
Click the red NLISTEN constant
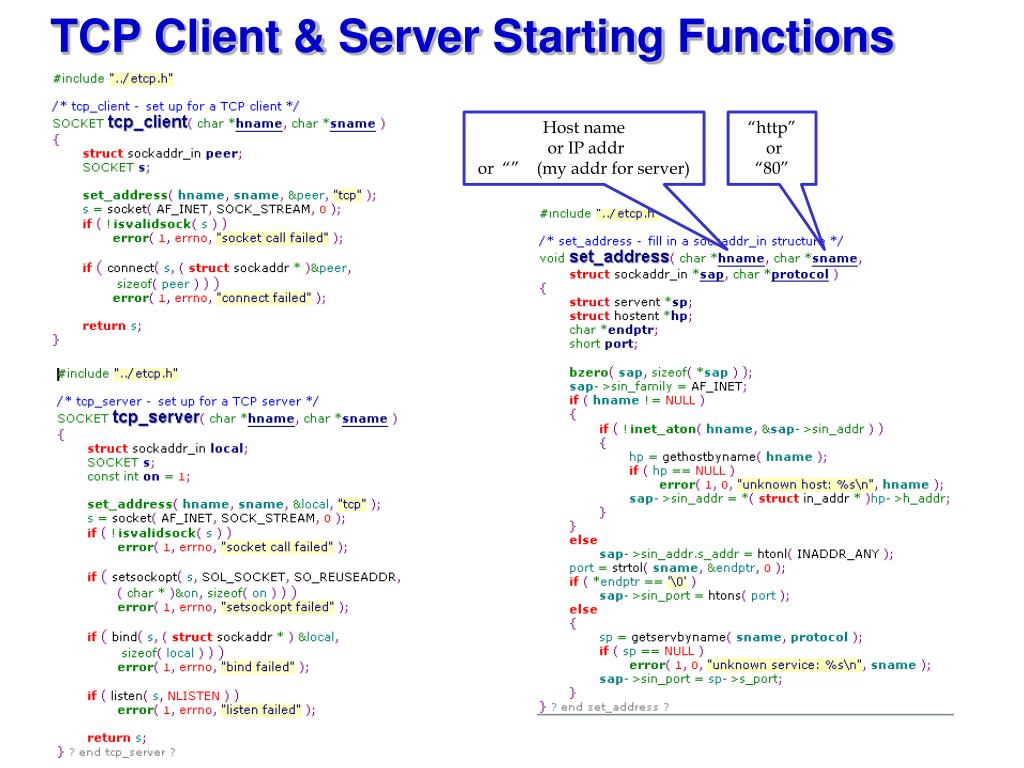(x=195, y=695)
